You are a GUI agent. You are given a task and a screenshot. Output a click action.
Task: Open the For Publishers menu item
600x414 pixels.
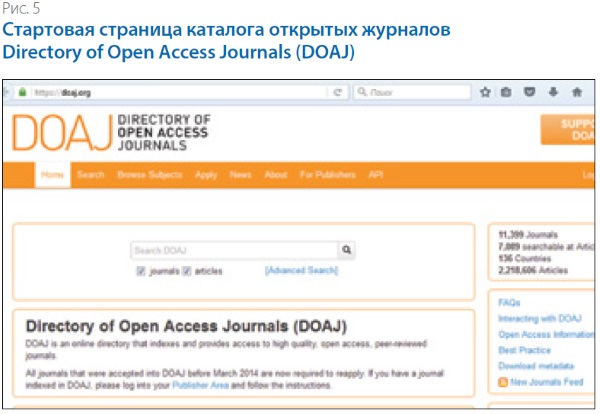click(327, 175)
